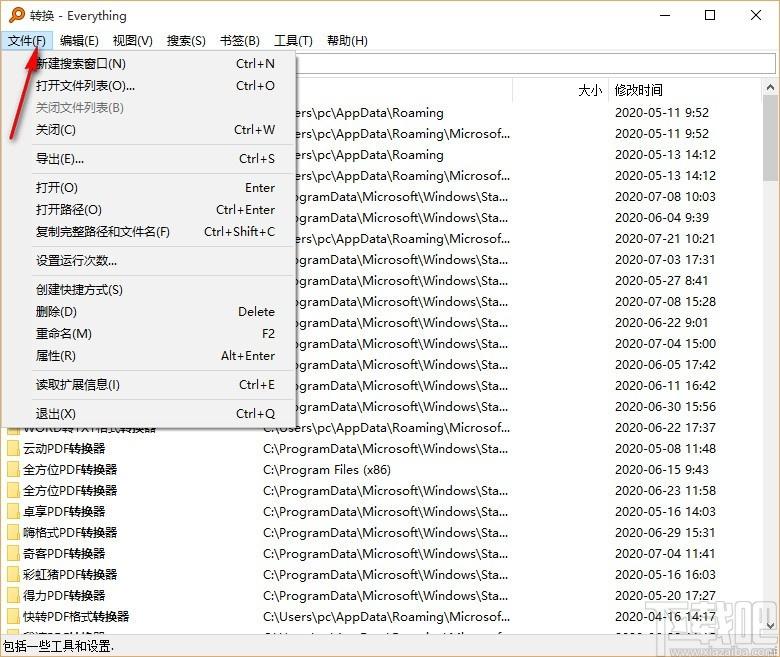Click folder icon of 卓享PDF转换器
The image size is (780, 657).
click(x=13, y=511)
